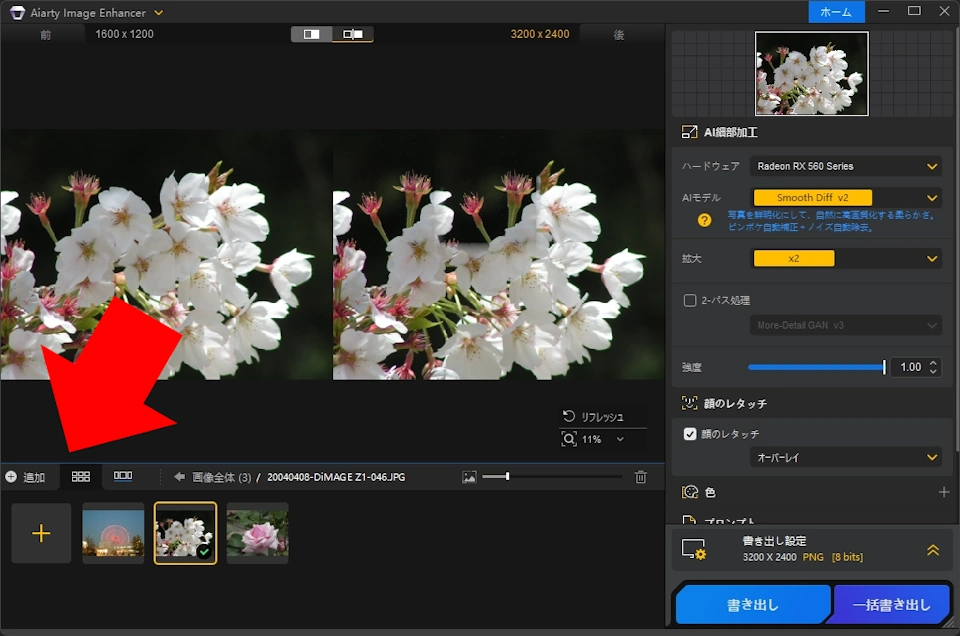Click the 強度 strength slider

(x=815, y=367)
